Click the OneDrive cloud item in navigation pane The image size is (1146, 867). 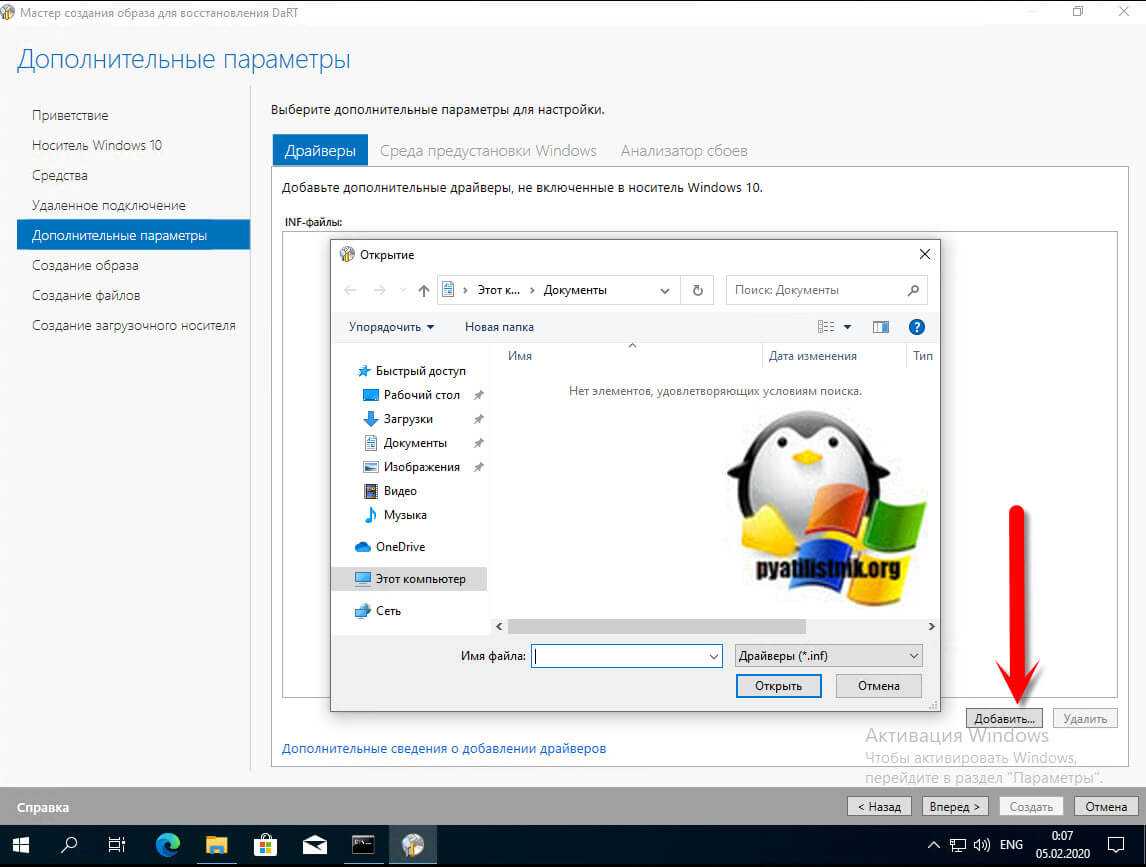click(399, 547)
